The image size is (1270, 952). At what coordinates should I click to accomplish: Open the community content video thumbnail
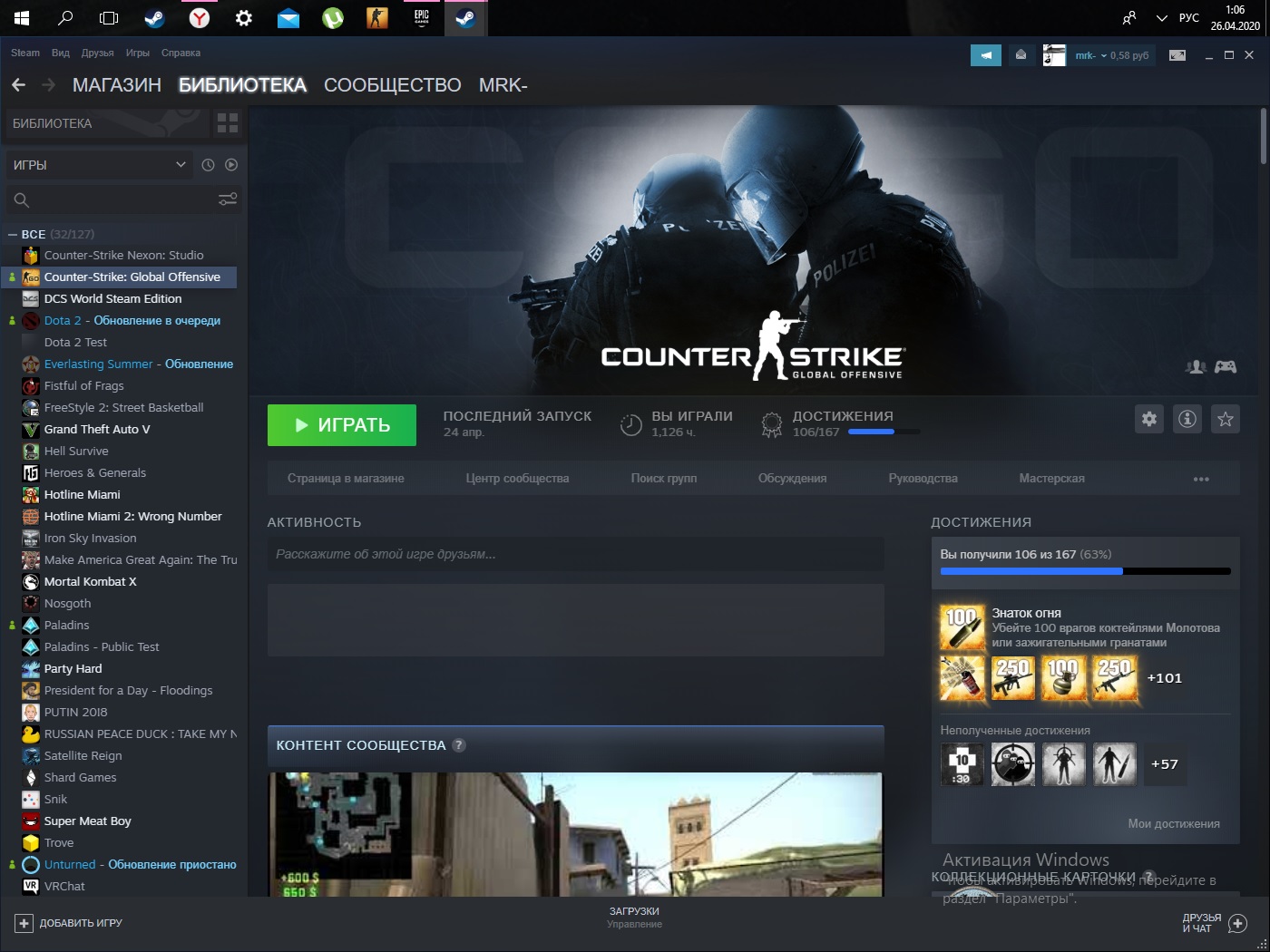point(575,834)
